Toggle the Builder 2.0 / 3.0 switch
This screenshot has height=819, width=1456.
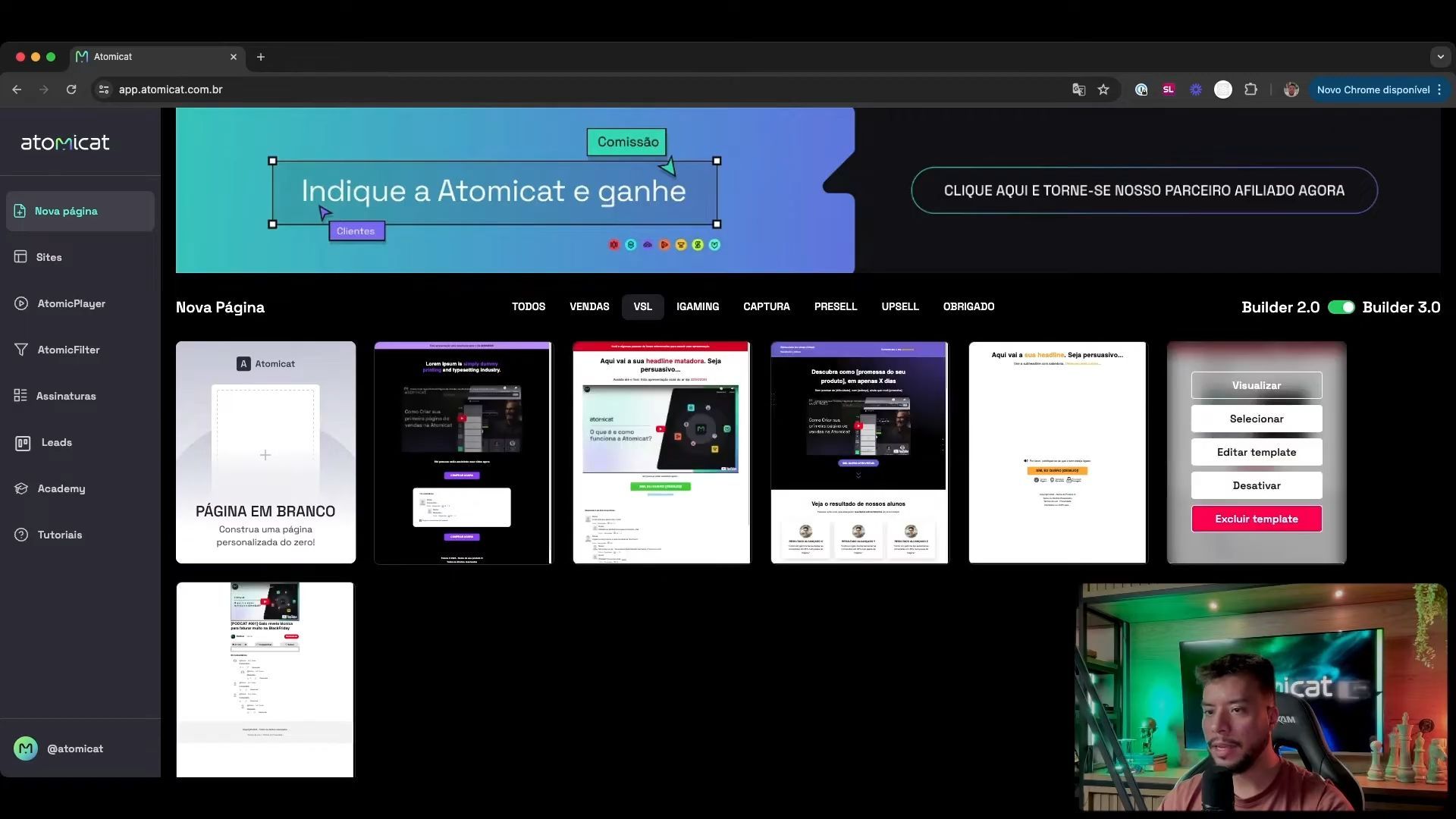point(1341,307)
